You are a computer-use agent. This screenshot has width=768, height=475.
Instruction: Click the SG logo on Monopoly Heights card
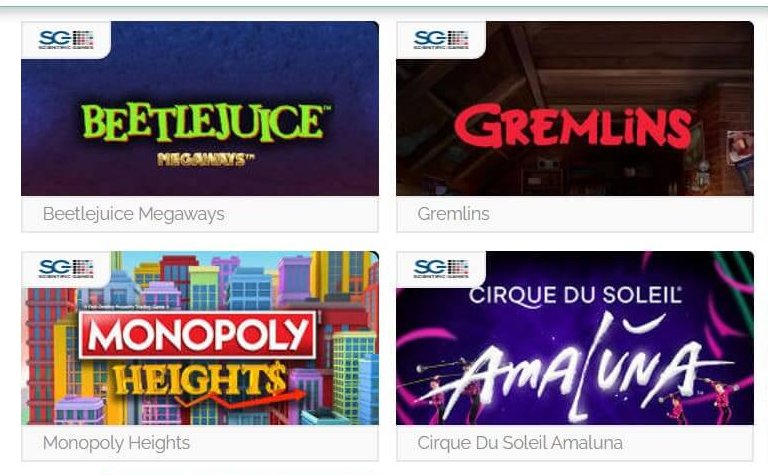(x=66, y=269)
